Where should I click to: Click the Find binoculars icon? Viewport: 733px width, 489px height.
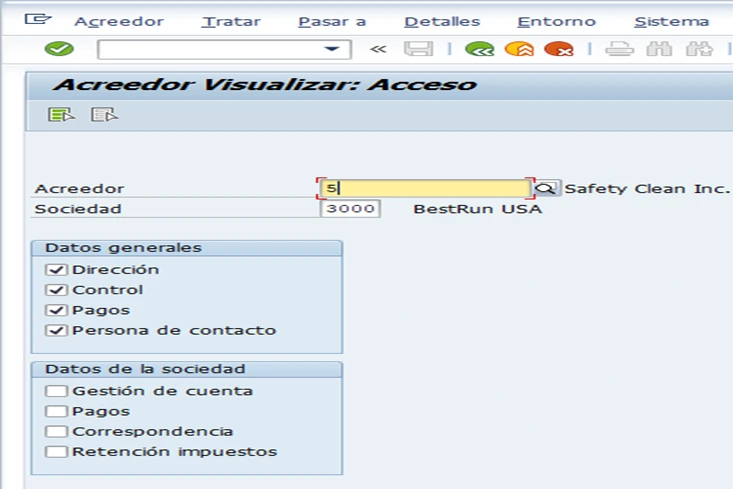(659, 49)
